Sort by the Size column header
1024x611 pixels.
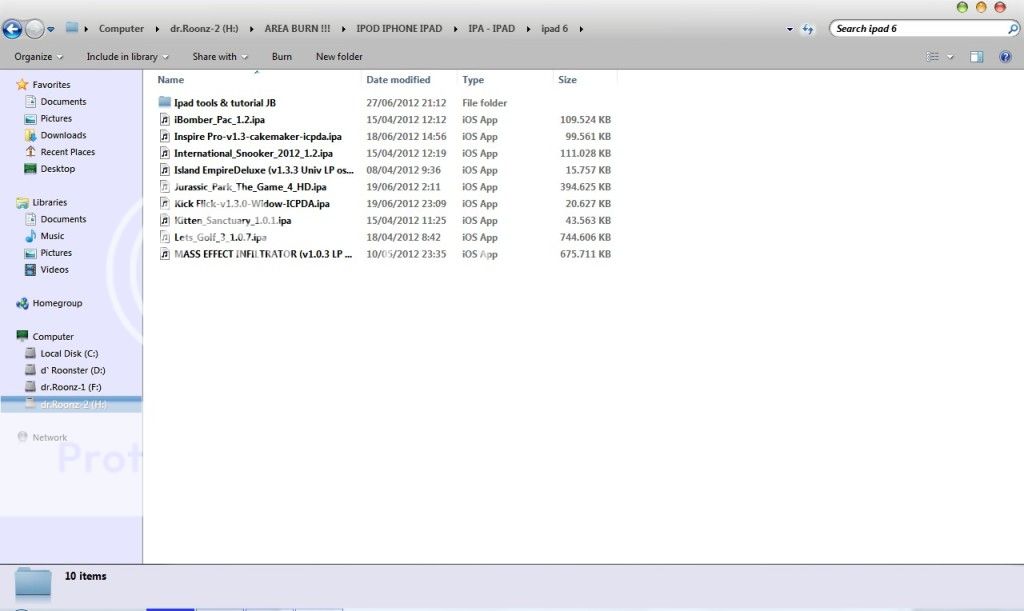pos(567,80)
